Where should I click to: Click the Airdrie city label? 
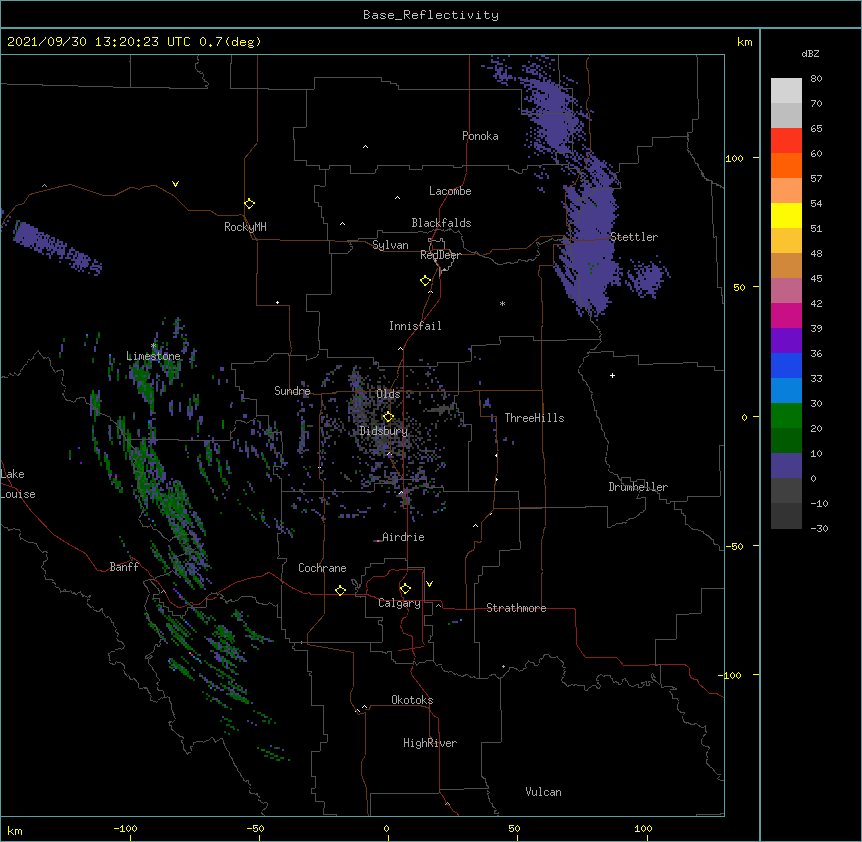click(403, 537)
